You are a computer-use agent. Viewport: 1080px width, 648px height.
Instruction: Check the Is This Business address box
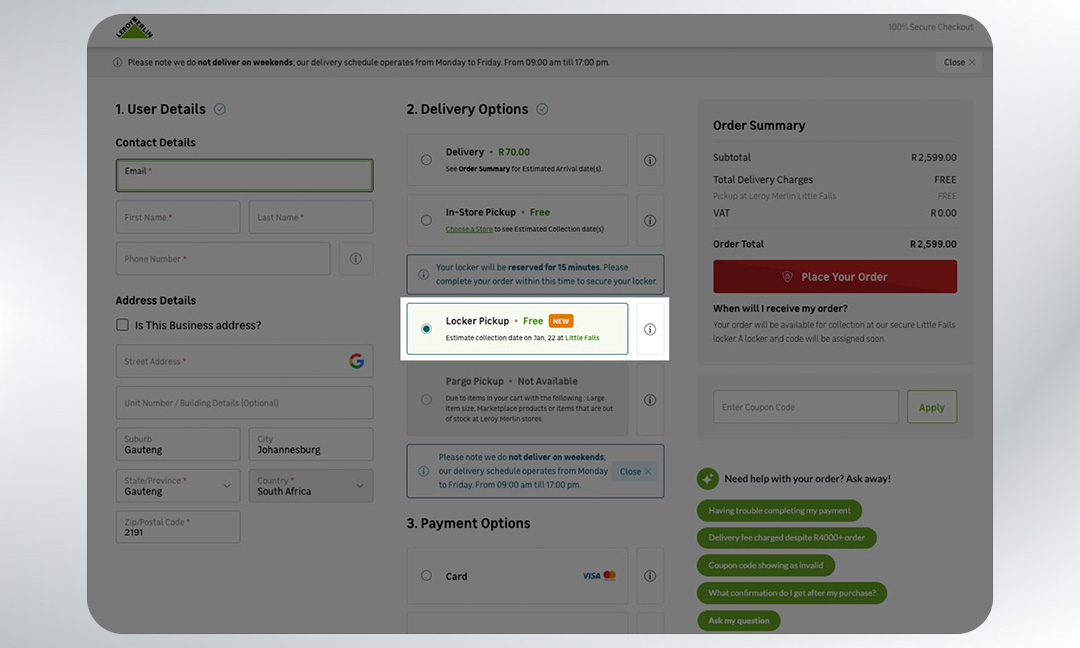(x=123, y=325)
